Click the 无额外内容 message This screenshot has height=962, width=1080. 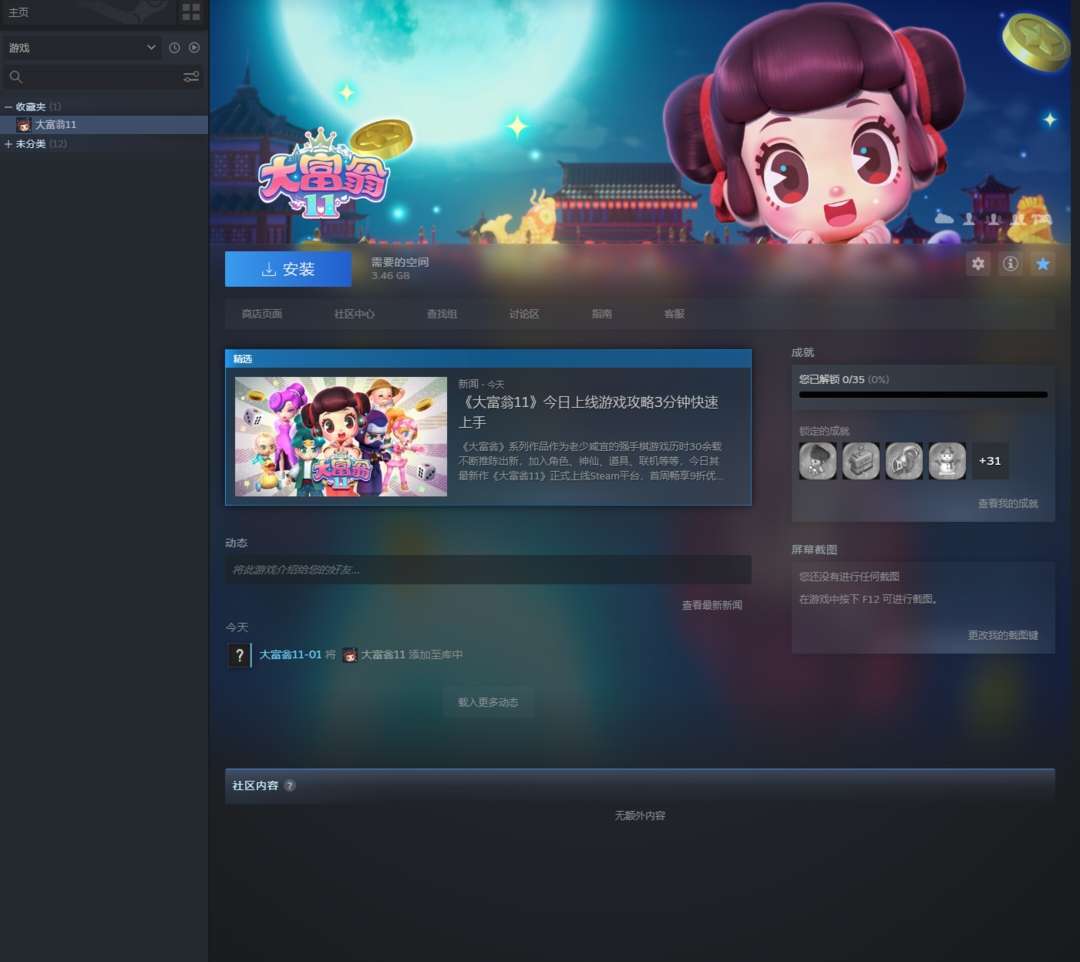640,816
